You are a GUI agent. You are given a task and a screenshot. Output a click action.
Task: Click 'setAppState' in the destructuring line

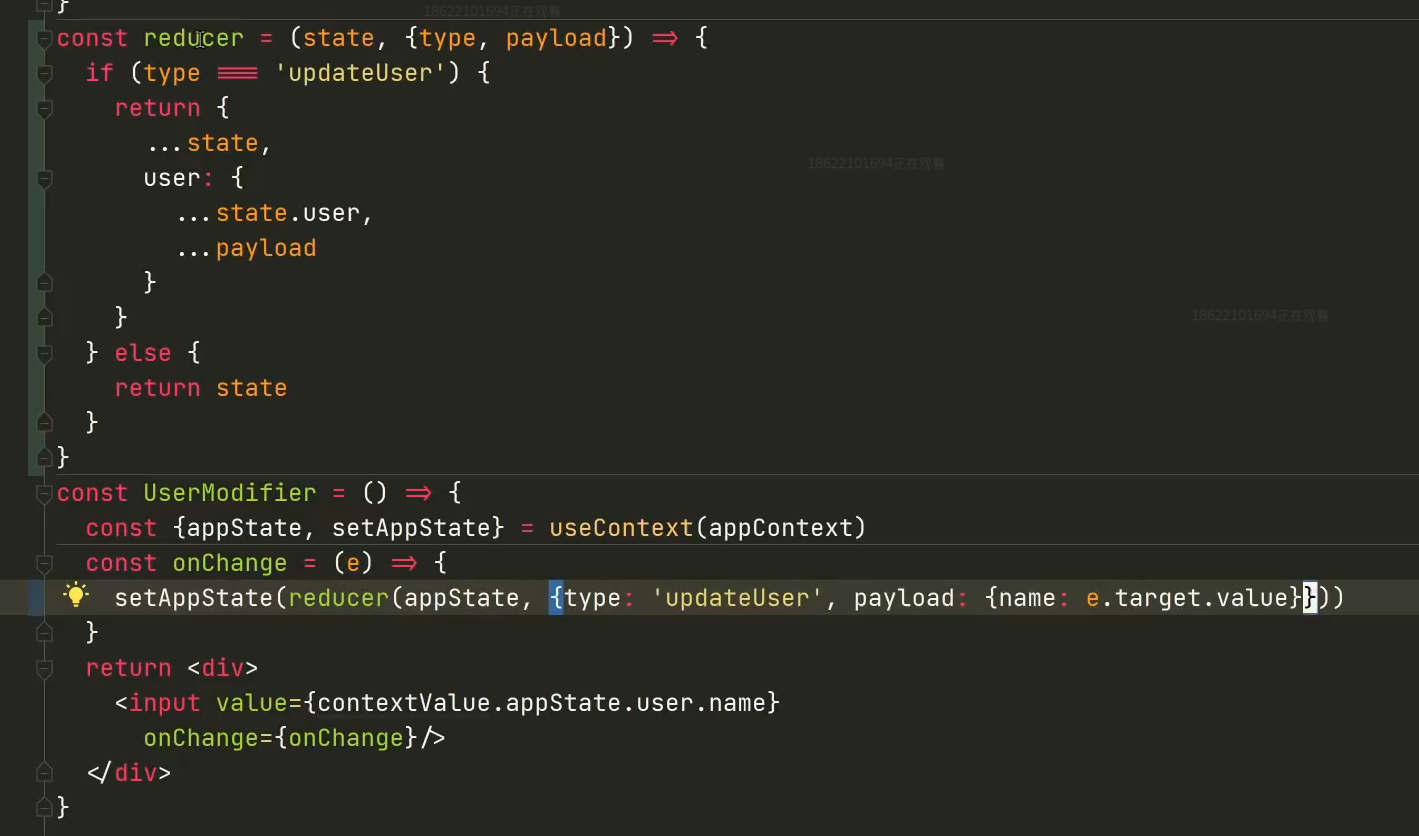[x=411, y=528]
